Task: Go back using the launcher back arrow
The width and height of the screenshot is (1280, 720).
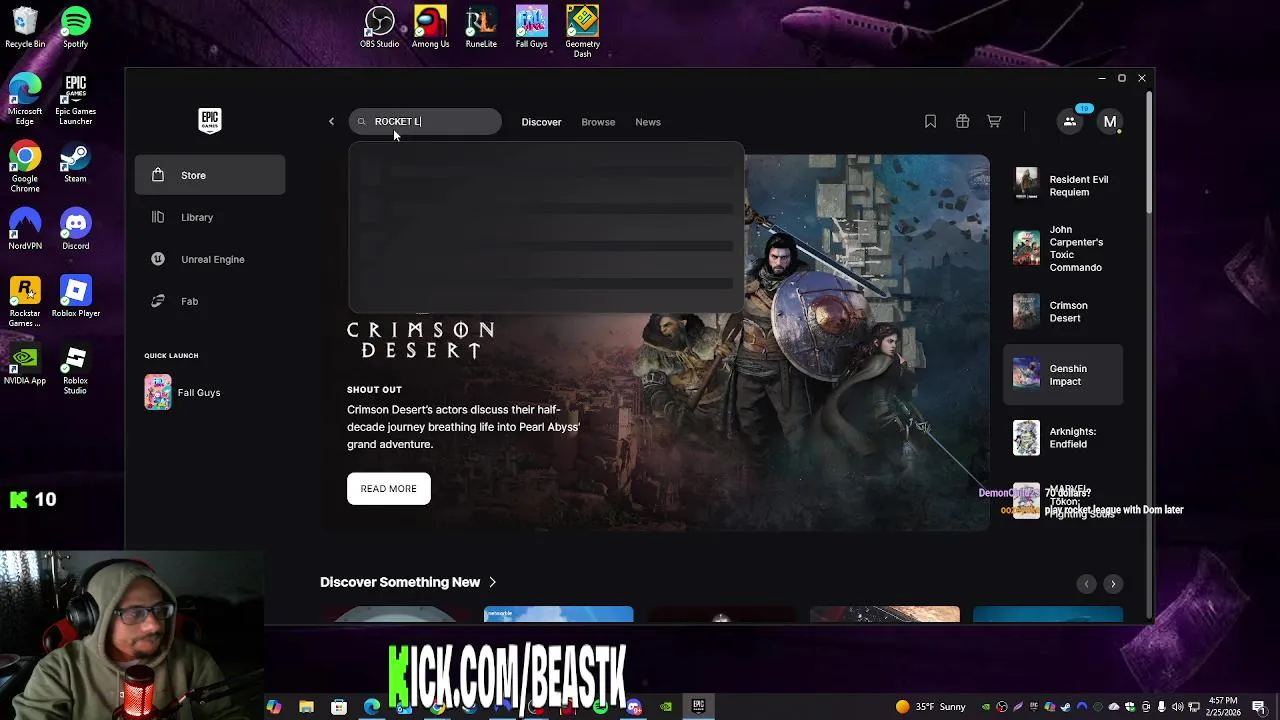Action: tap(332, 122)
